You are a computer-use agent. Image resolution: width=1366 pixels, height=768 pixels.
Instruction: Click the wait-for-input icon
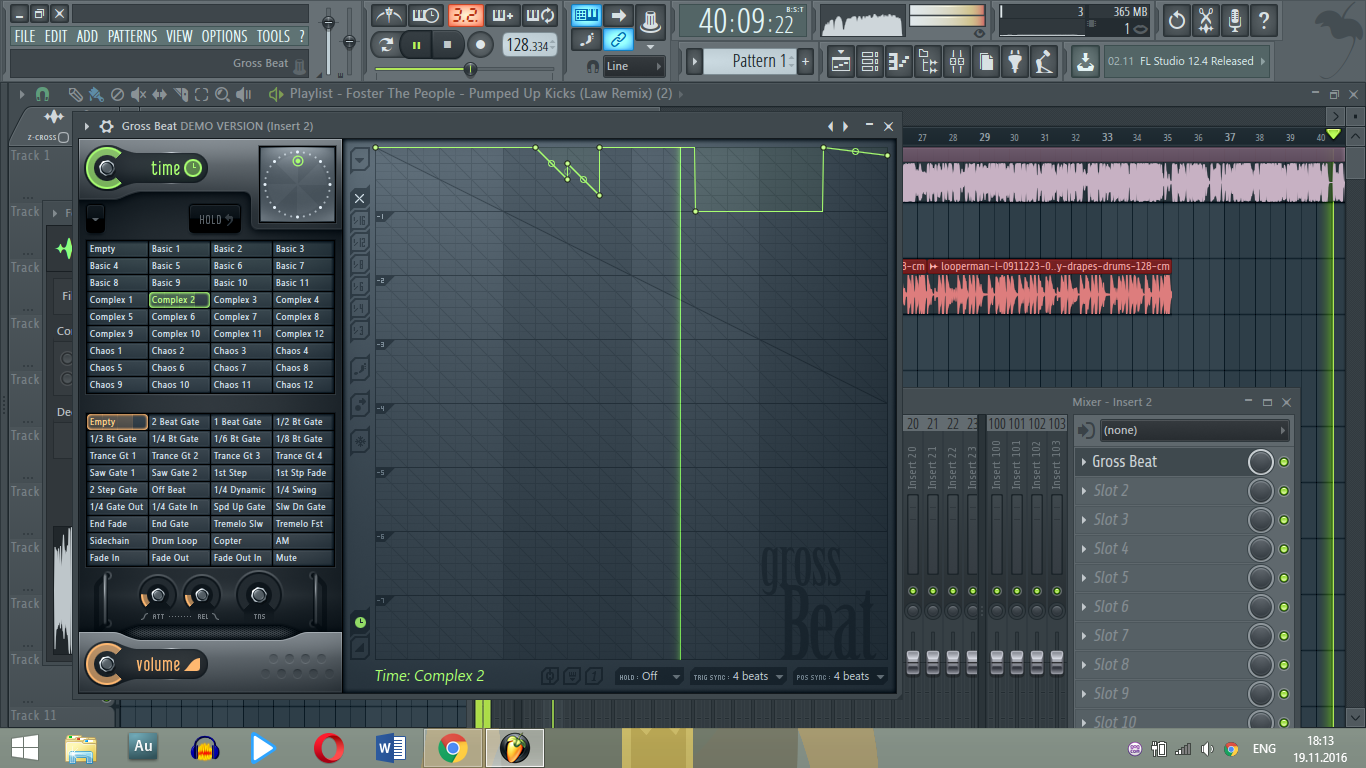pyautogui.click(x=425, y=15)
